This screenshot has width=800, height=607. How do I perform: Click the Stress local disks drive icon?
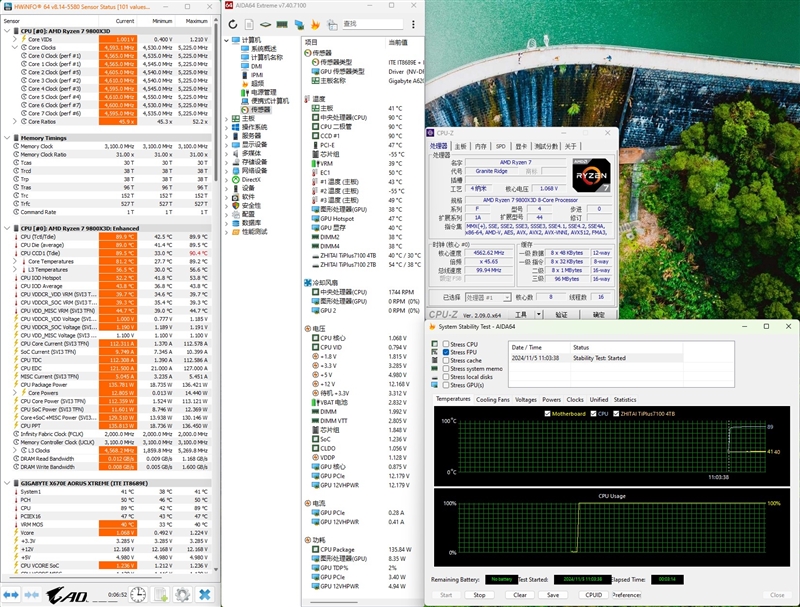(435, 377)
